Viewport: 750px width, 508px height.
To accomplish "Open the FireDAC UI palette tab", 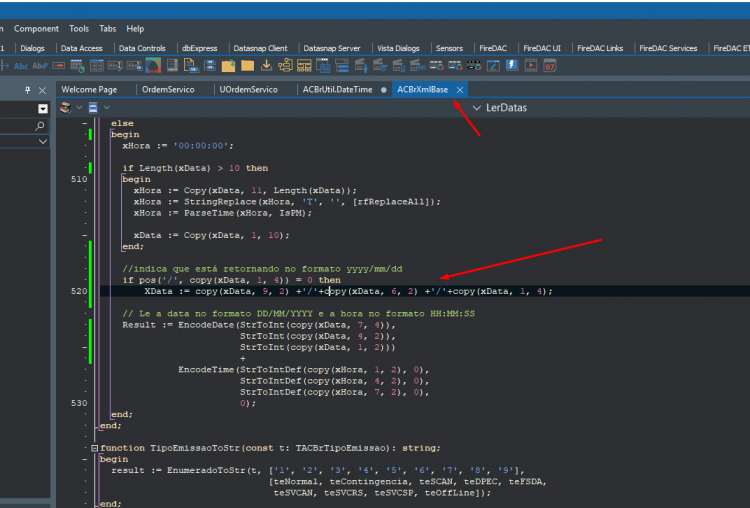I will [x=541, y=48].
